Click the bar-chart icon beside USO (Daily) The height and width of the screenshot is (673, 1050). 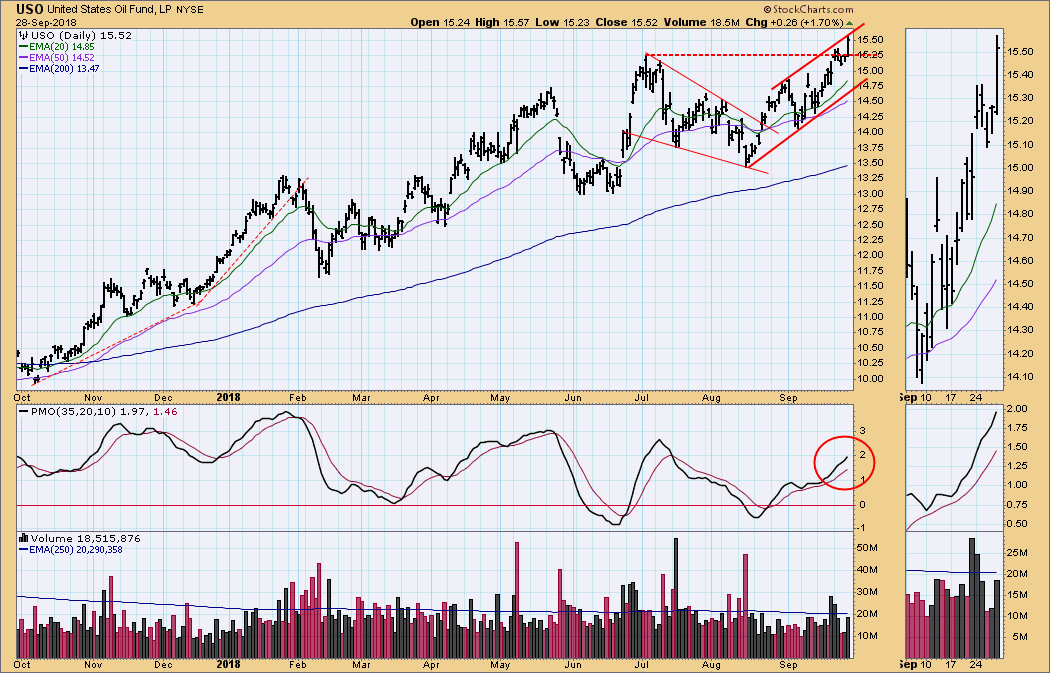[24, 35]
